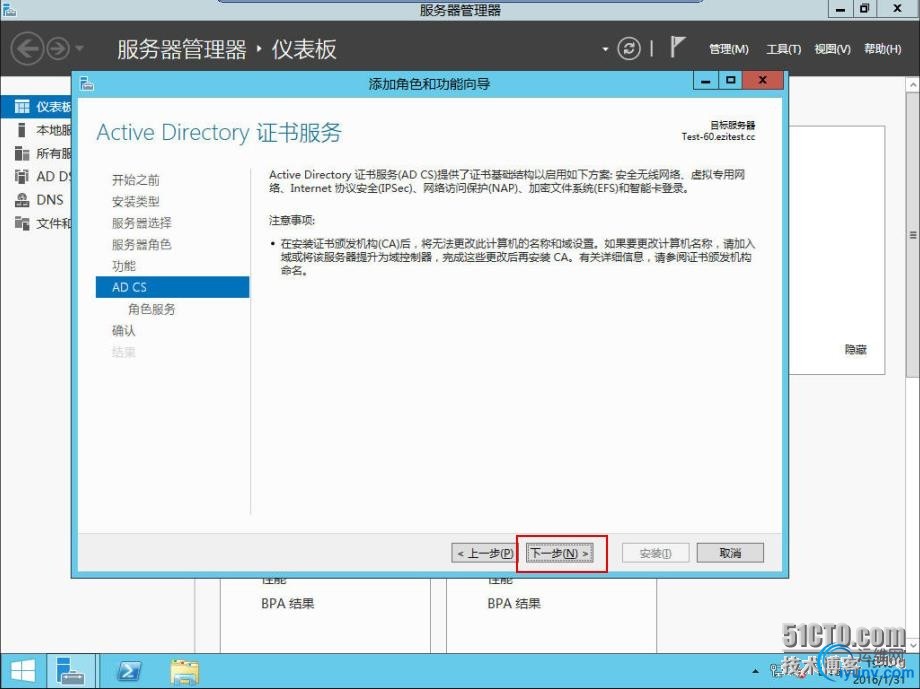
Task: Minimize the add roles wizard
Action: (x=705, y=81)
